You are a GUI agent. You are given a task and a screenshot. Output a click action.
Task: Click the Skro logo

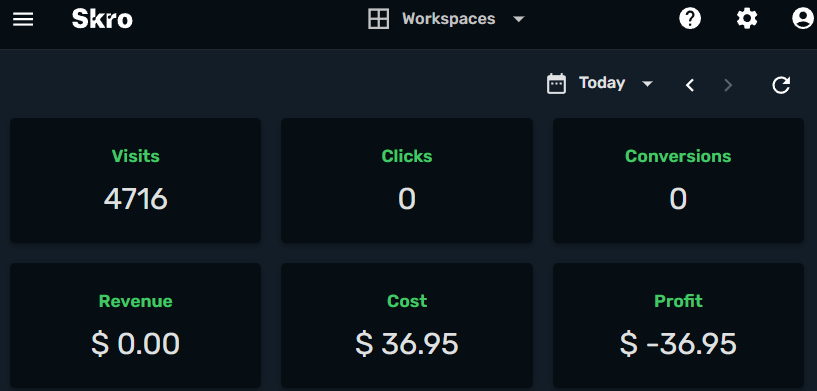tap(102, 19)
